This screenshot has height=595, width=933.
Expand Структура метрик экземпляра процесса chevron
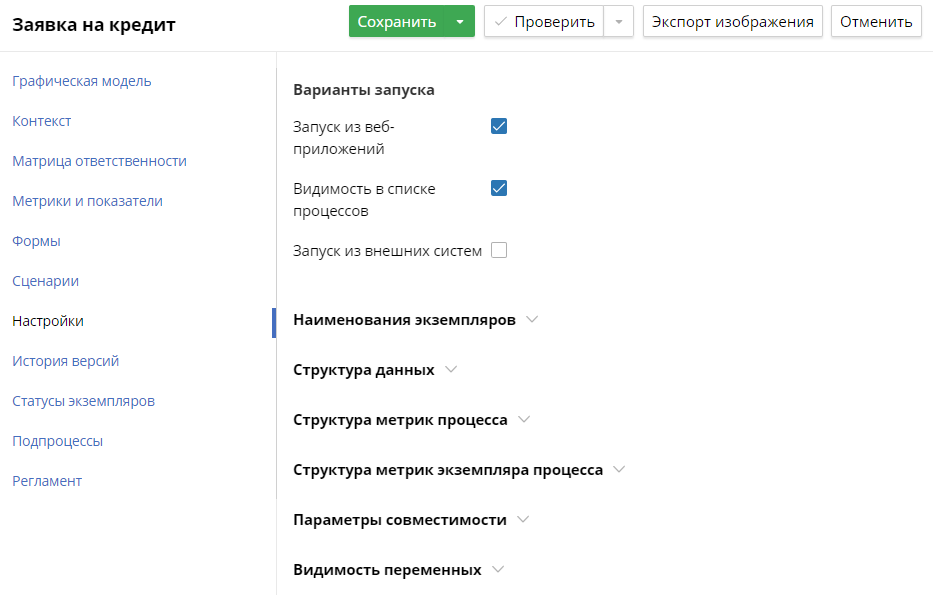pyautogui.click(x=619, y=469)
